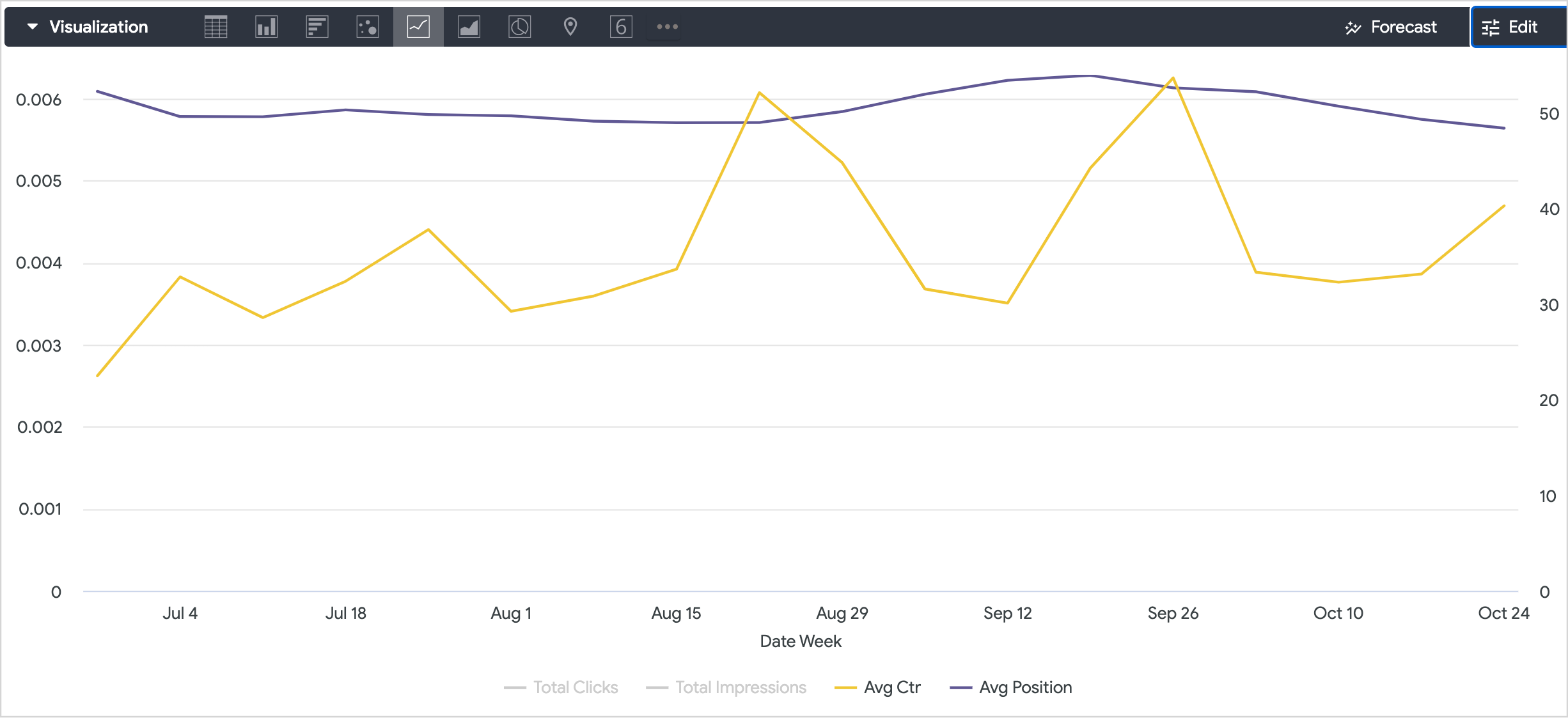Viewport: 1568px width, 718px height.
Task: Click the yellow Avg Ctr legend swatch
Action: (x=845, y=688)
